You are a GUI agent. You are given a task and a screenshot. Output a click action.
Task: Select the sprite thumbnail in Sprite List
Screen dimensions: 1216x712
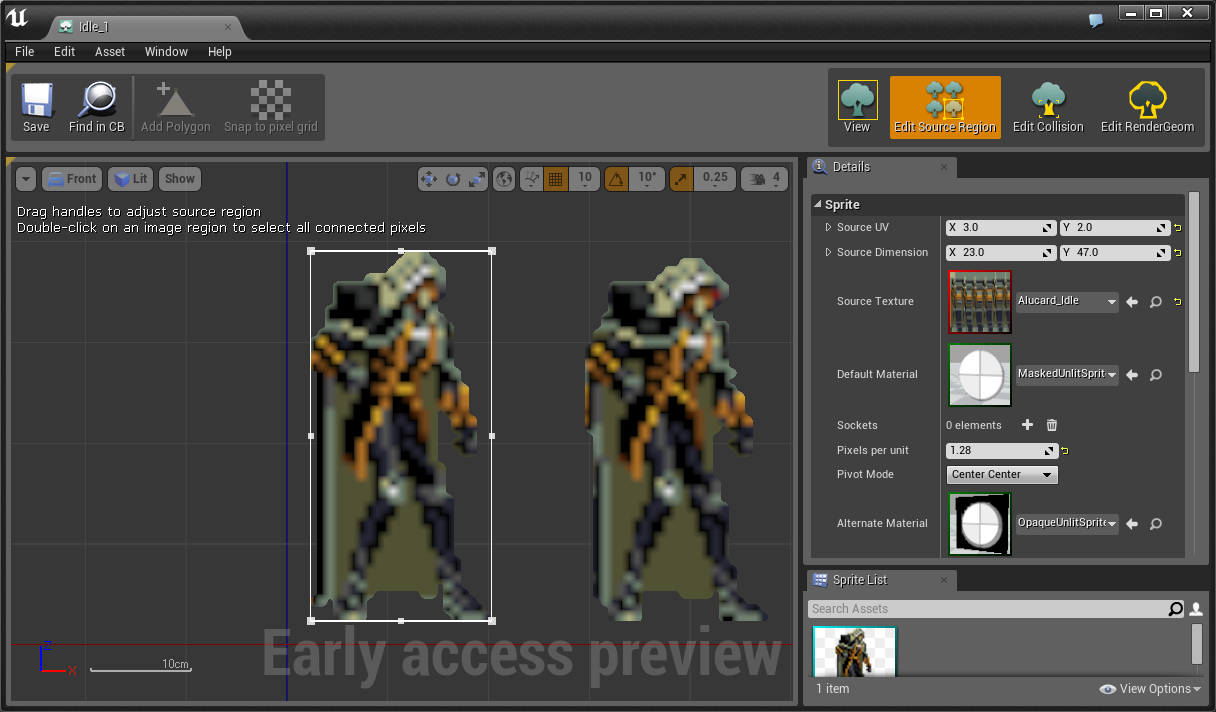click(854, 650)
